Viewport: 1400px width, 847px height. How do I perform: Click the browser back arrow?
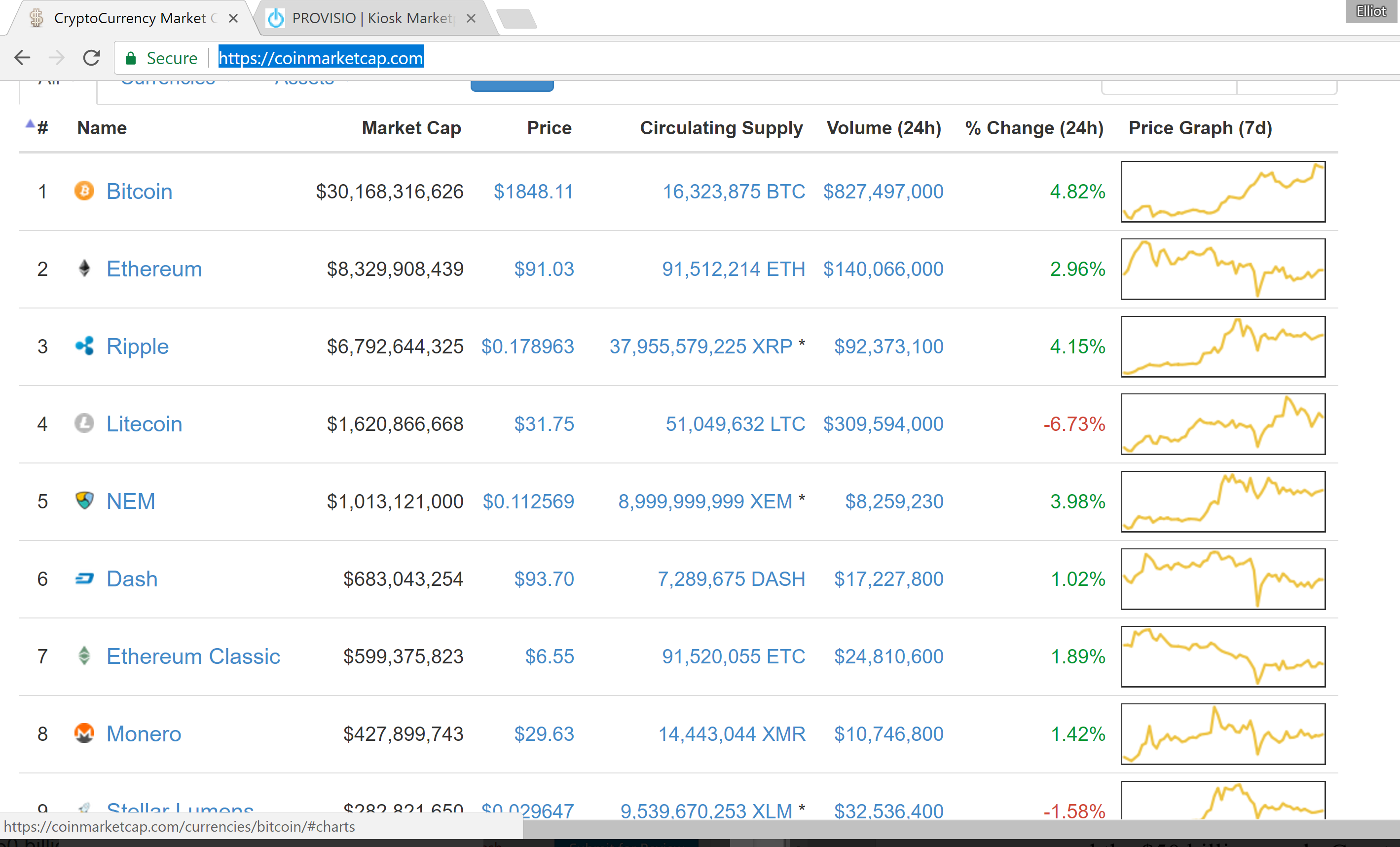(x=22, y=57)
